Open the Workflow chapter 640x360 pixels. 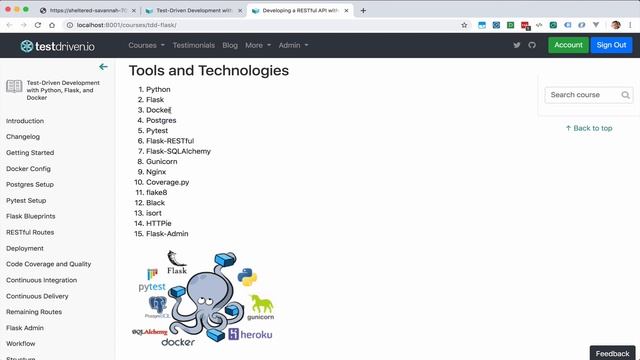tap(21, 344)
